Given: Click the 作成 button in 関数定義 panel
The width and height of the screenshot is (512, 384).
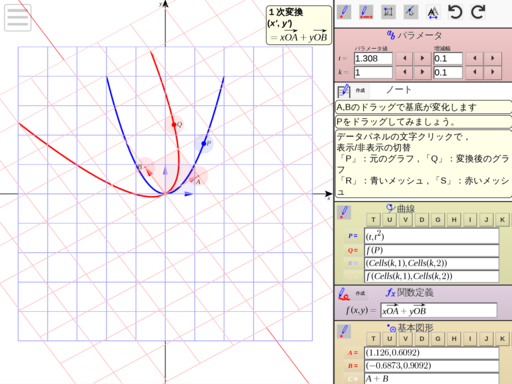Looking at the screenshot, I should point(360,293).
